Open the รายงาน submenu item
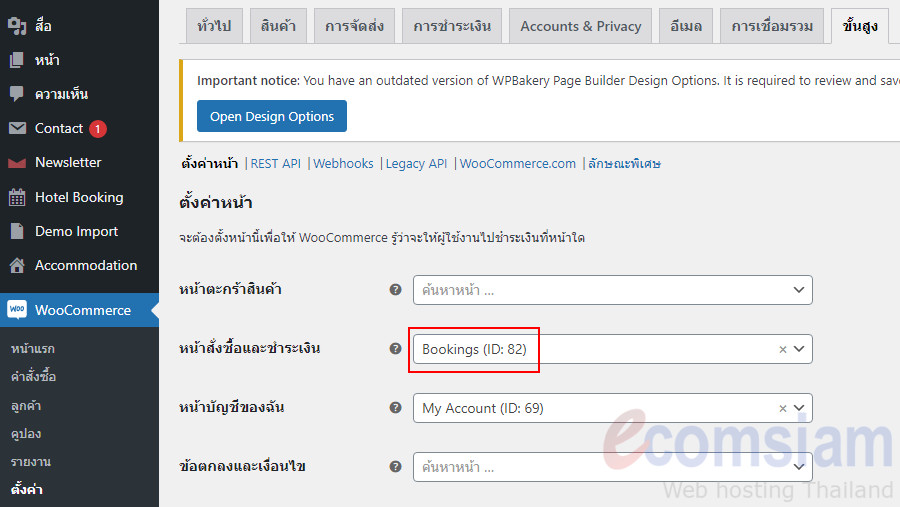 pyautogui.click(x=31, y=462)
